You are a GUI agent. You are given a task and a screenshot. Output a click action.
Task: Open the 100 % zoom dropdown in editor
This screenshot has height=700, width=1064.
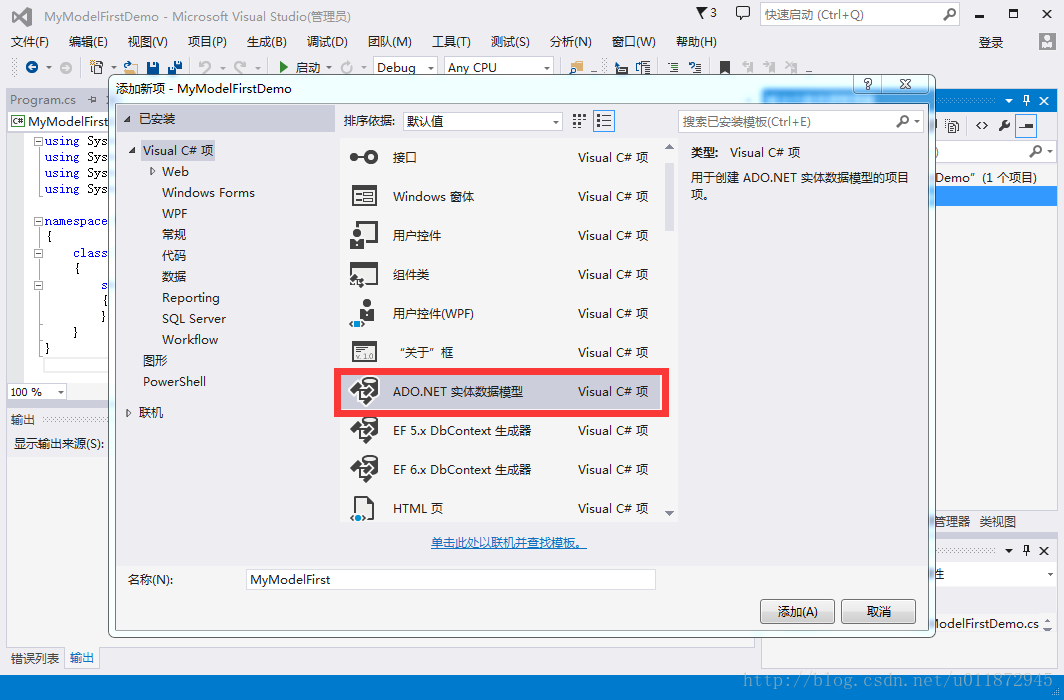(x=61, y=392)
